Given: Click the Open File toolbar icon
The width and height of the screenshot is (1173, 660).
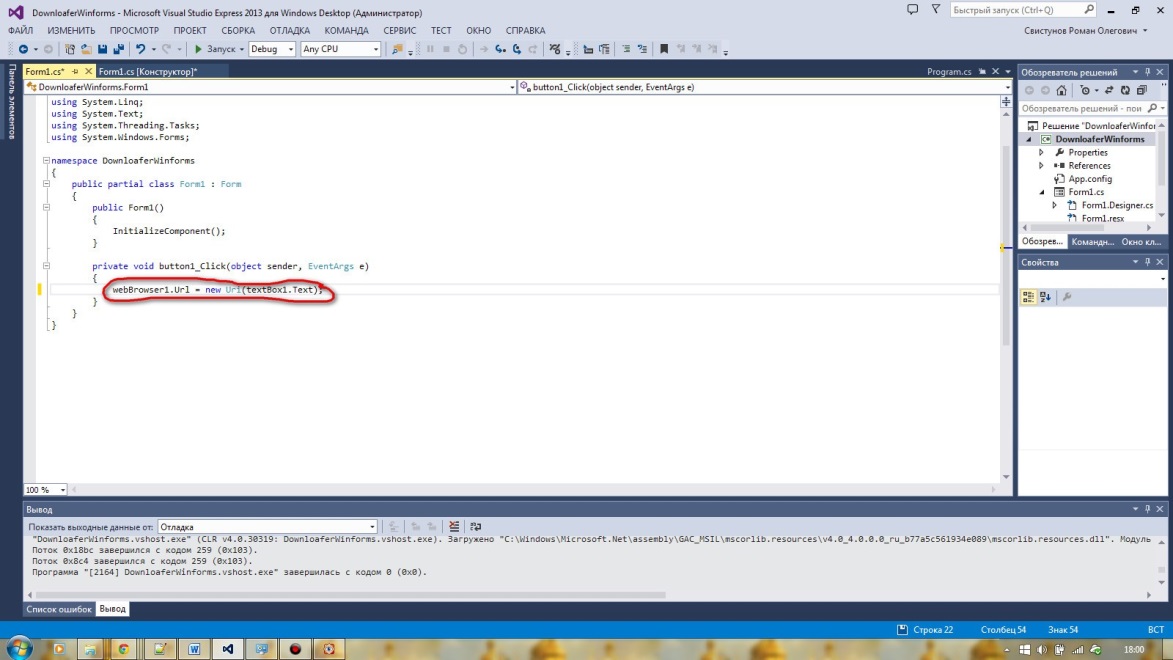Looking at the screenshot, I should tap(86, 49).
